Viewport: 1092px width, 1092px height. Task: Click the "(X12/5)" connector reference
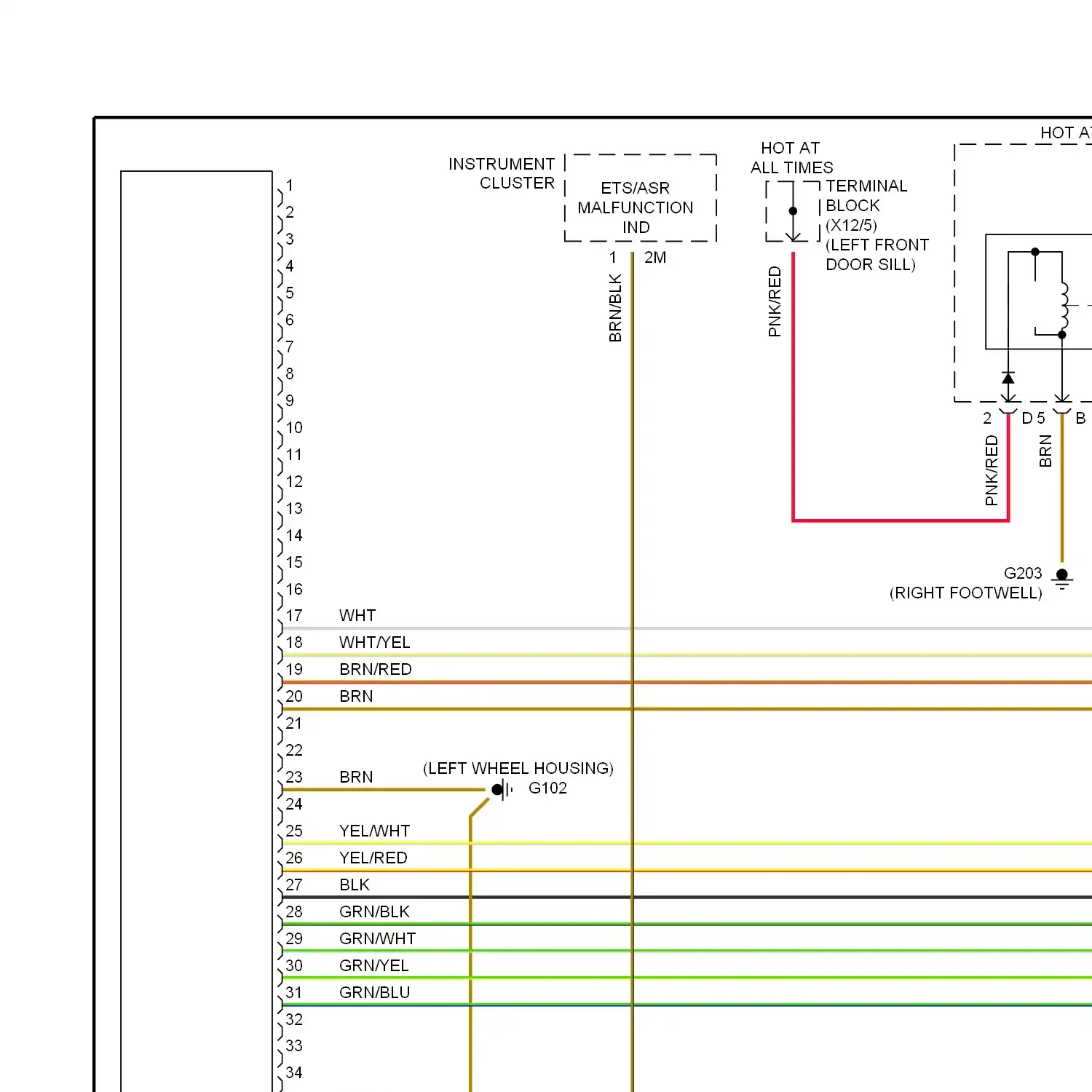pyautogui.click(x=851, y=225)
